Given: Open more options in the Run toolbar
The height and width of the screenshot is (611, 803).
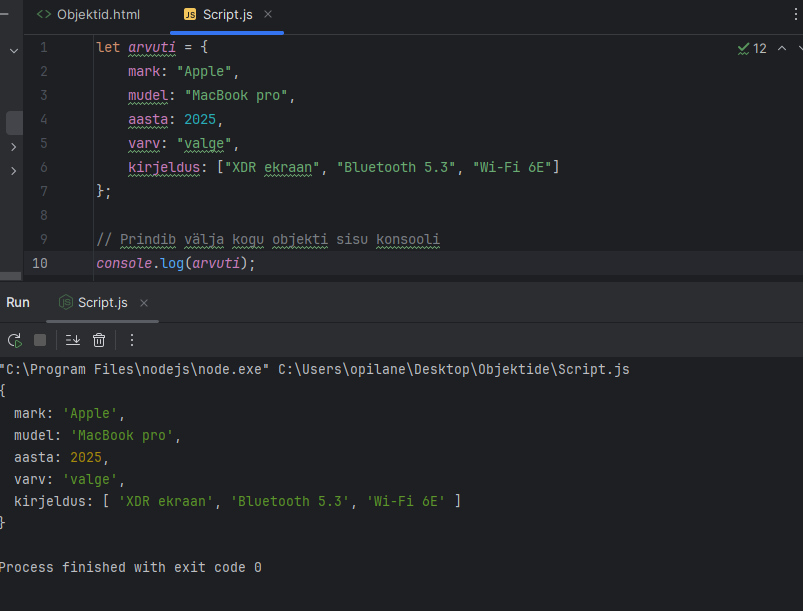Looking at the screenshot, I should point(131,340).
